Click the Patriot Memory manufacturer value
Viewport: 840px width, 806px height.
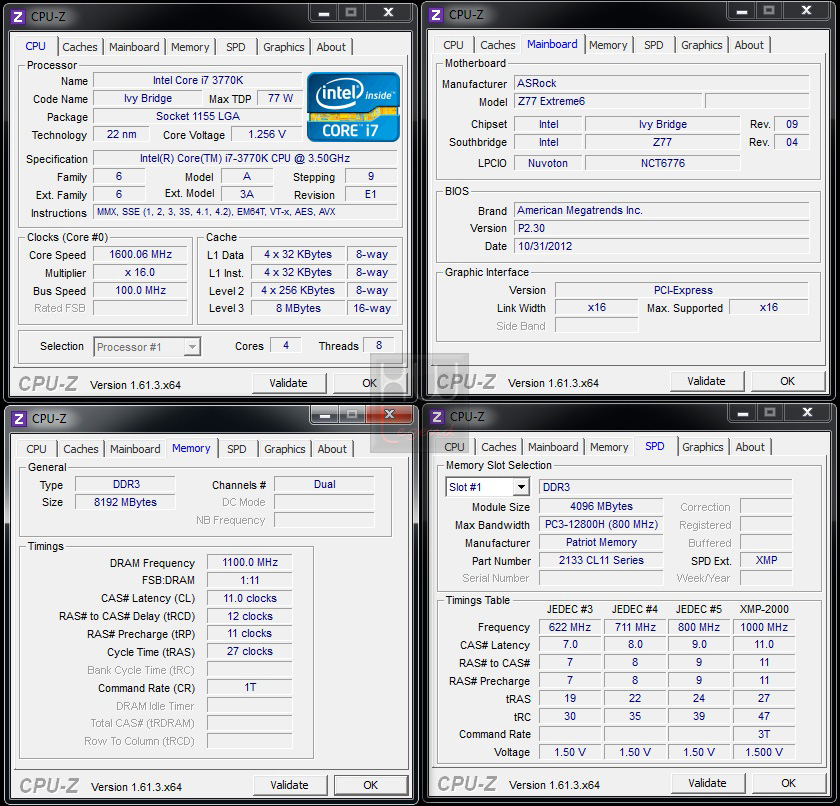601,543
